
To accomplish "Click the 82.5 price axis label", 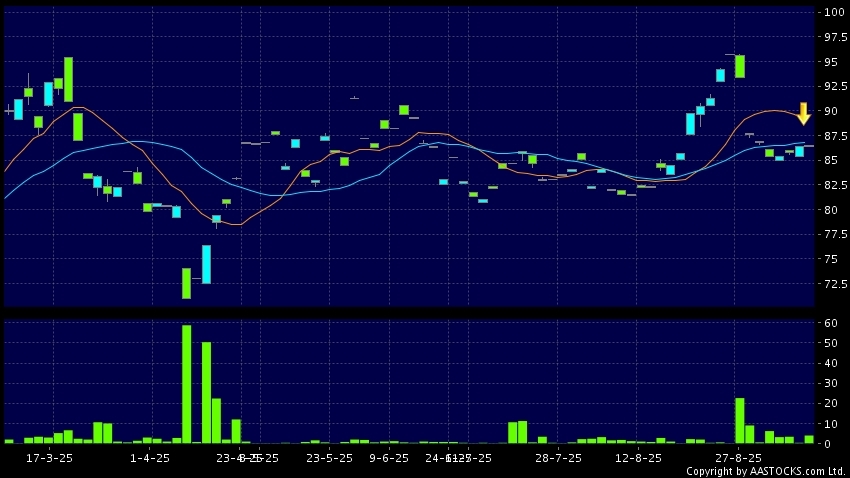I will [x=836, y=185].
